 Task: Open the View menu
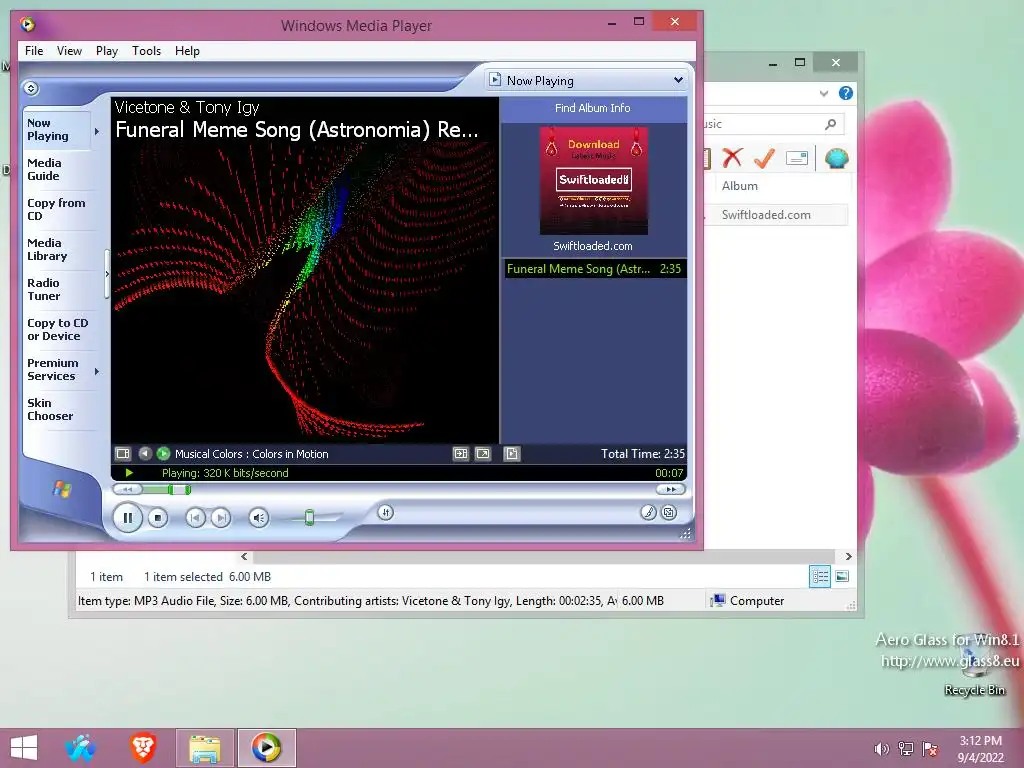click(x=69, y=51)
